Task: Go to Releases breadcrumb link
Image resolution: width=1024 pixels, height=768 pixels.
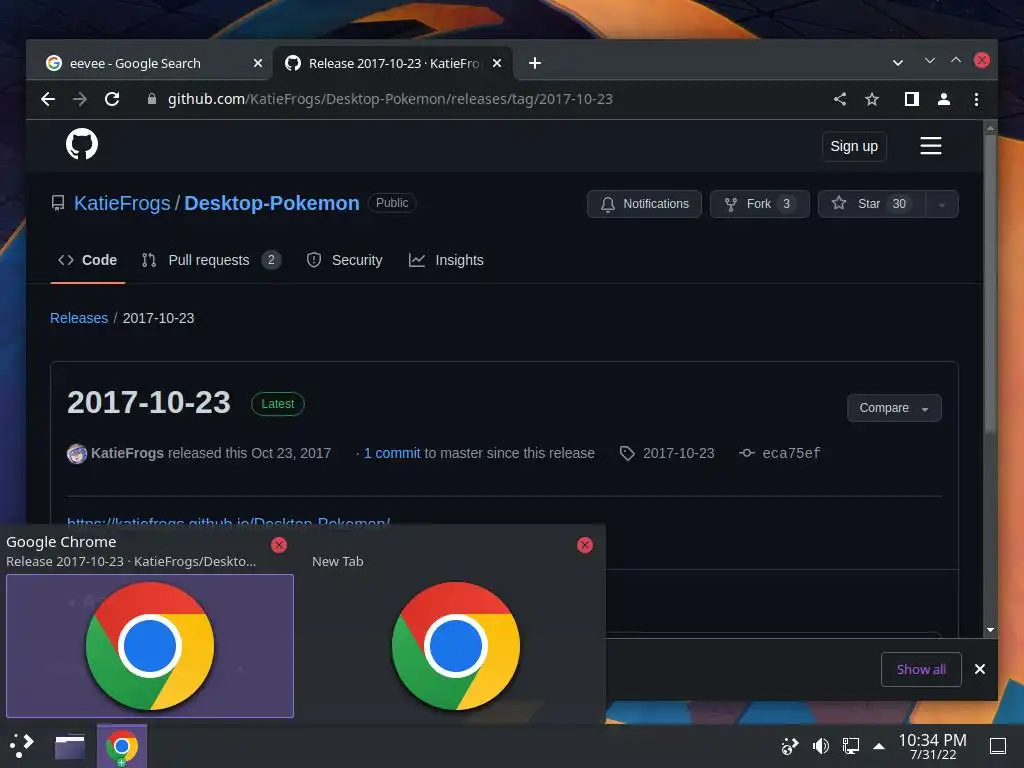Action: pos(79,318)
